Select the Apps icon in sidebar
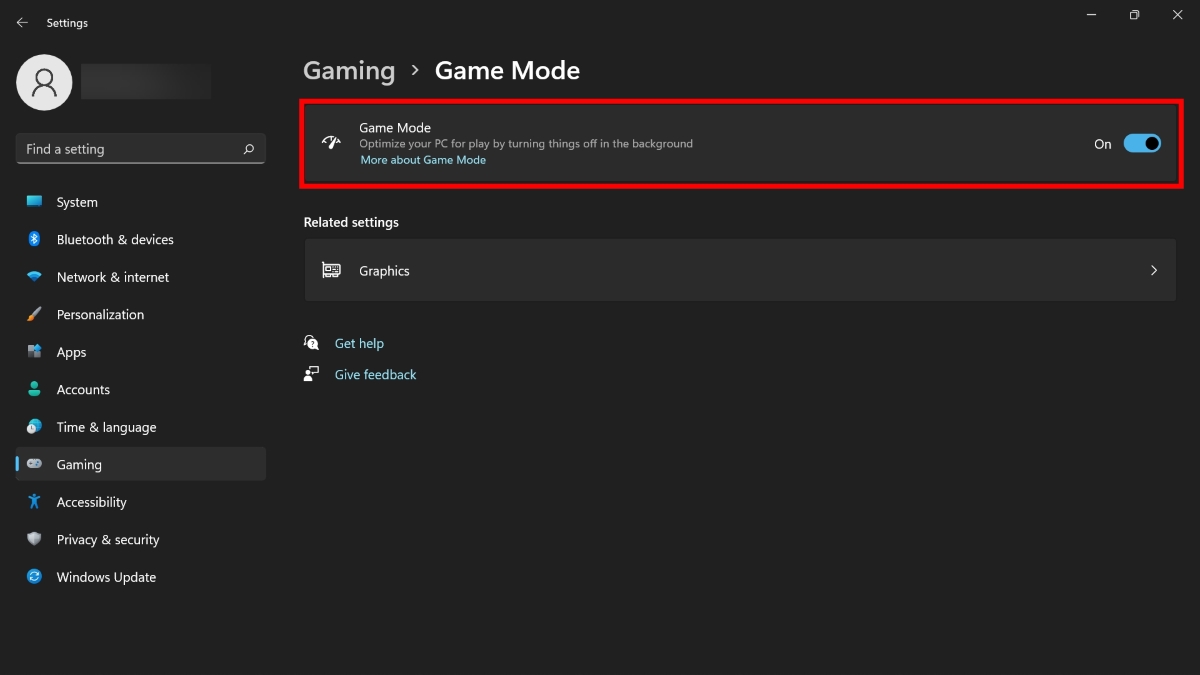Screen dimensions: 1200x675 point(34,352)
